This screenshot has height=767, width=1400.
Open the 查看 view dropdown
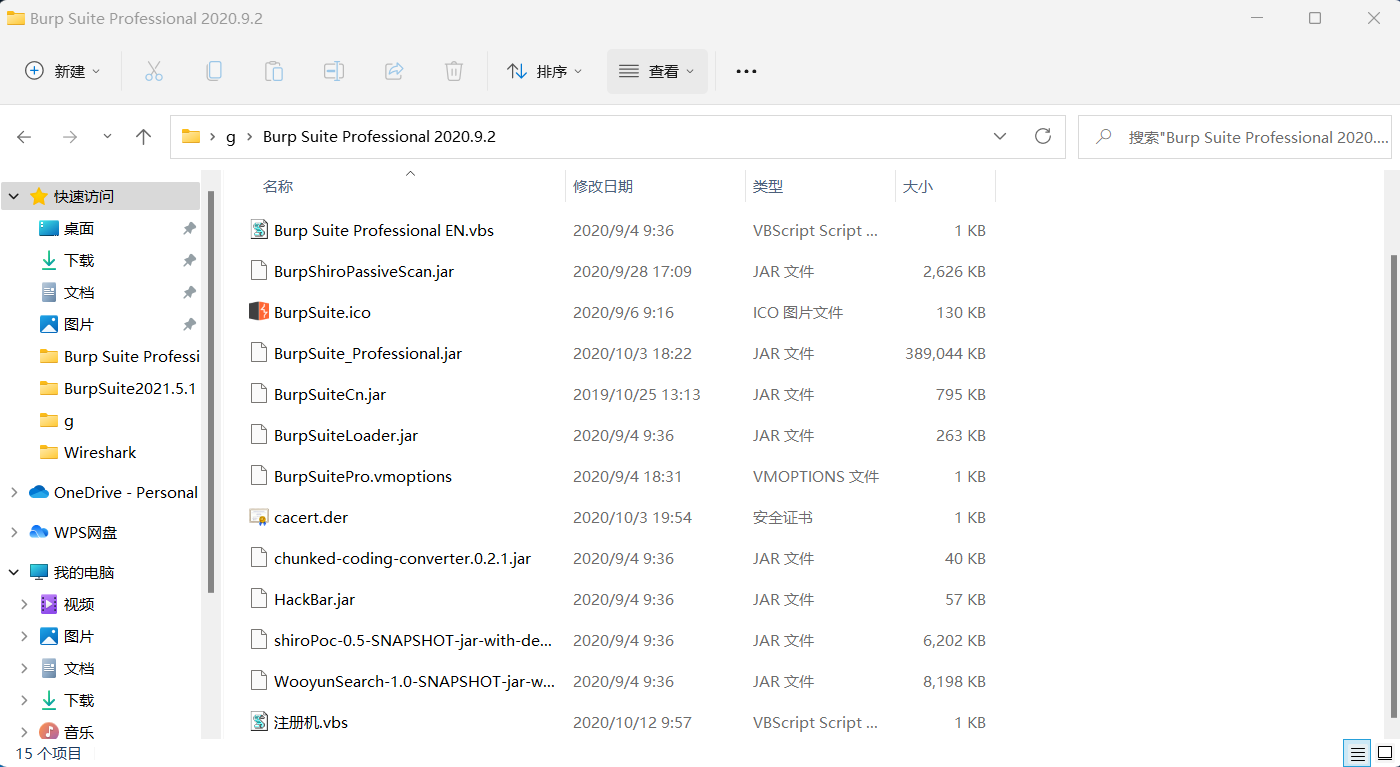(657, 71)
